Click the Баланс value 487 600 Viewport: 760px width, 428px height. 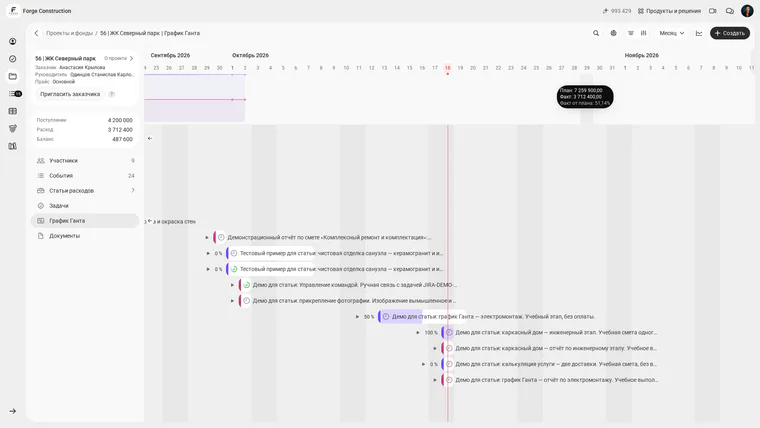122,139
